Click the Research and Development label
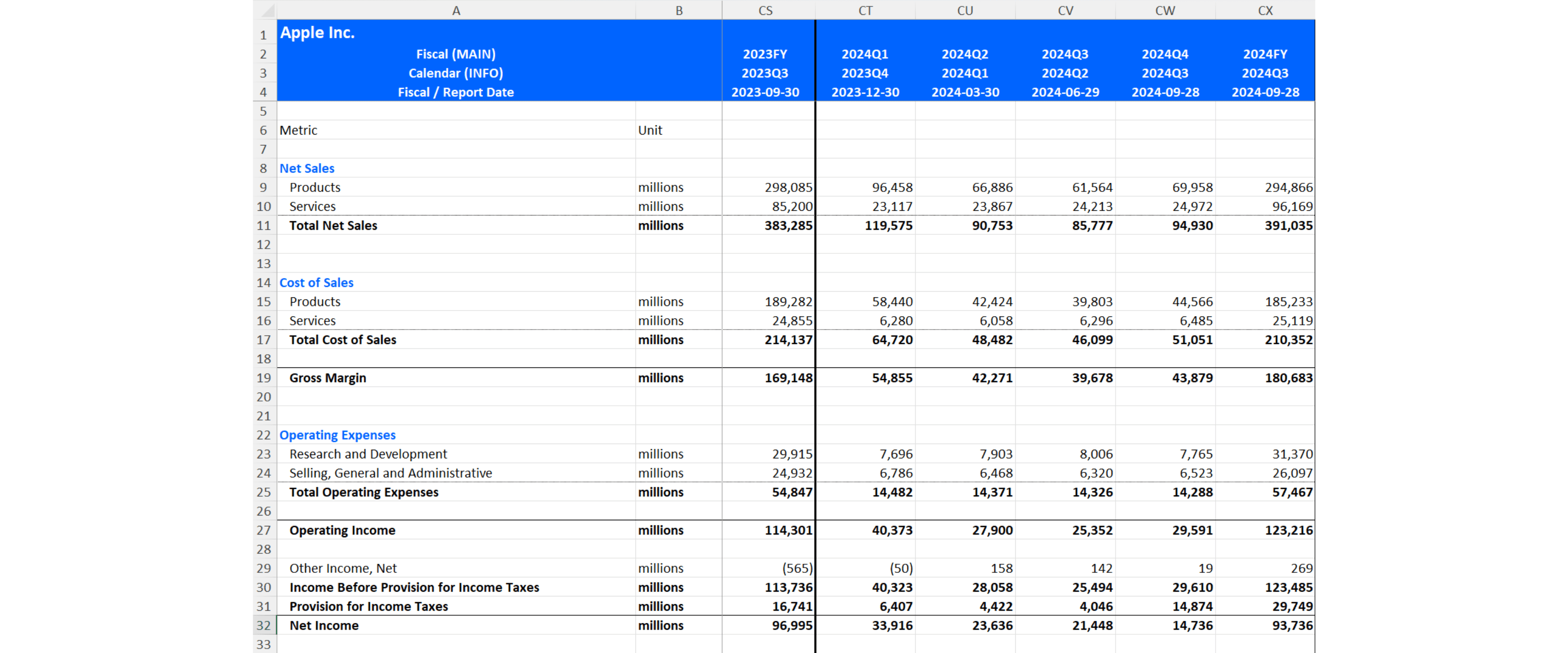The image size is (1568, 653). [368, 453]
